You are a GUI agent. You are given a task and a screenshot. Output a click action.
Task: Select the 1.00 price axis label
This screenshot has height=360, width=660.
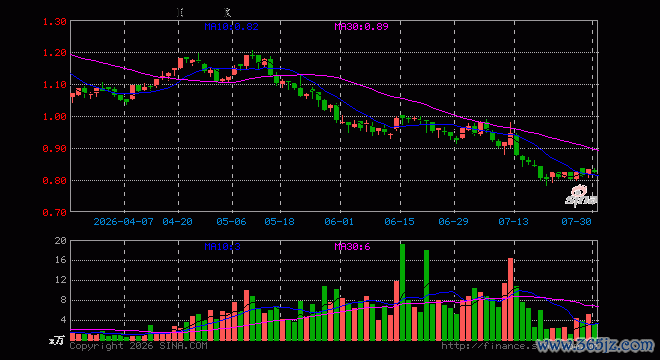[55, 117]
